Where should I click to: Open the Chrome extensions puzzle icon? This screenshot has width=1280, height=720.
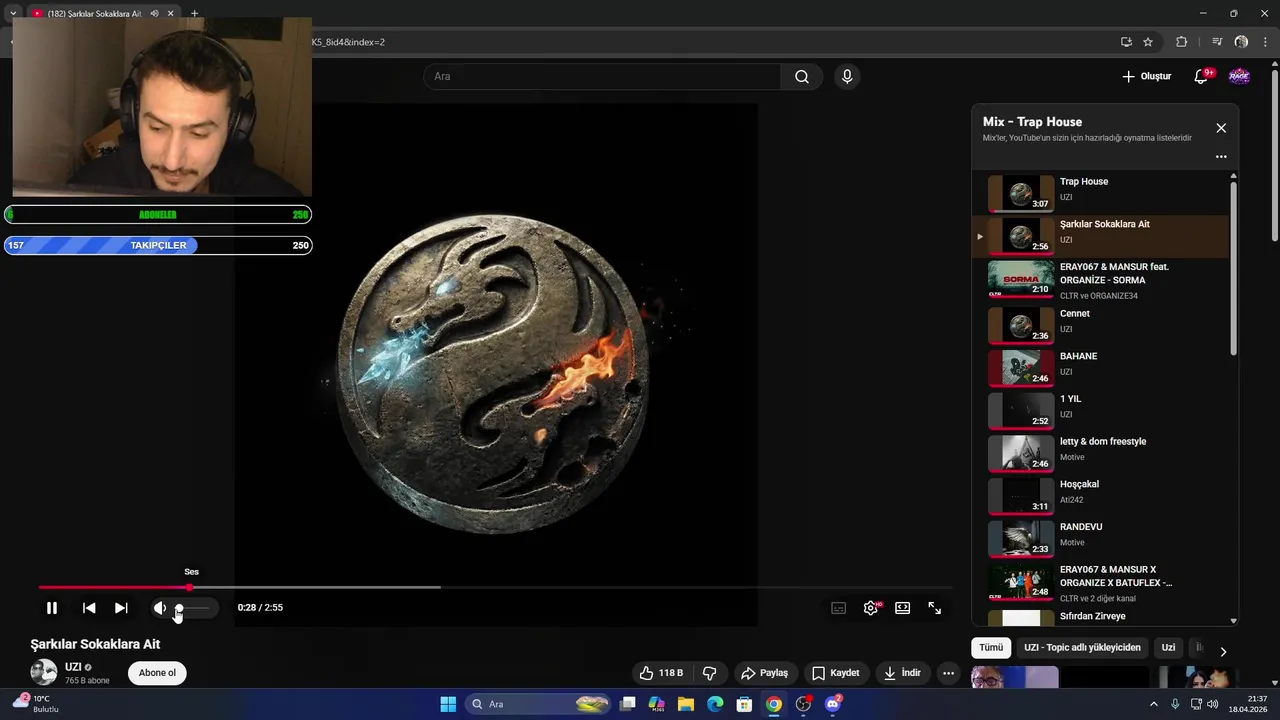pos(1181,42)
